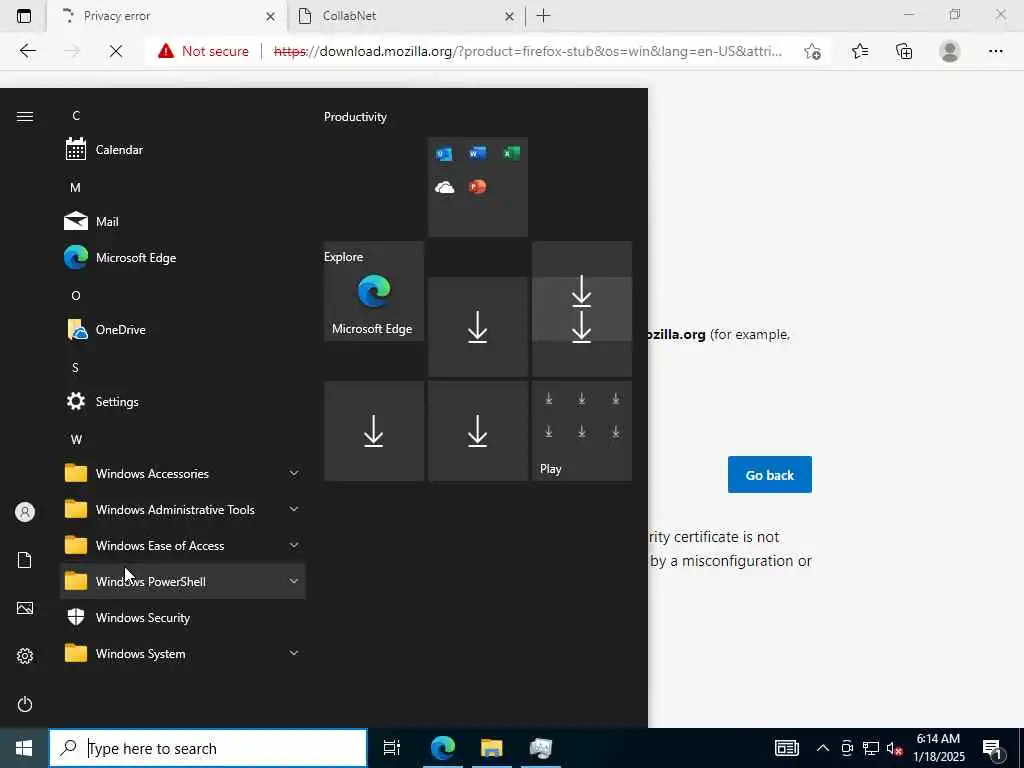
Task: Expand Windows Accessories folder chevron
Action: click(294, 473)
